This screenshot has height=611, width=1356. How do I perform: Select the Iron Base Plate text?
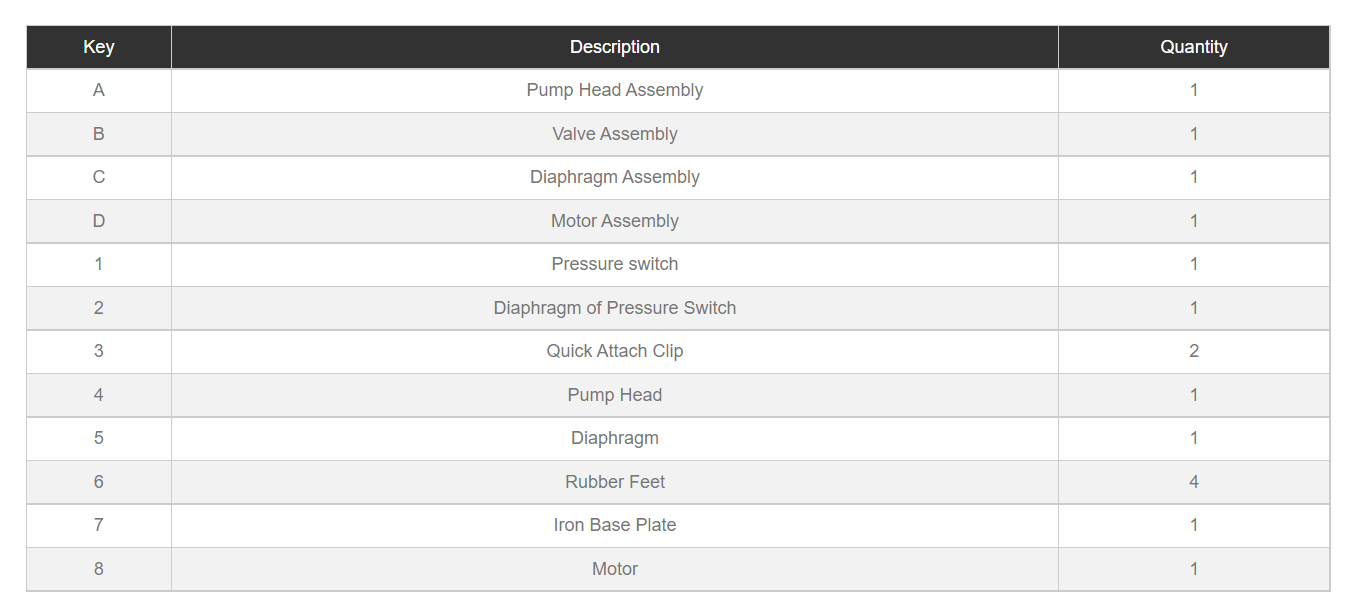(x=615, y=525)
